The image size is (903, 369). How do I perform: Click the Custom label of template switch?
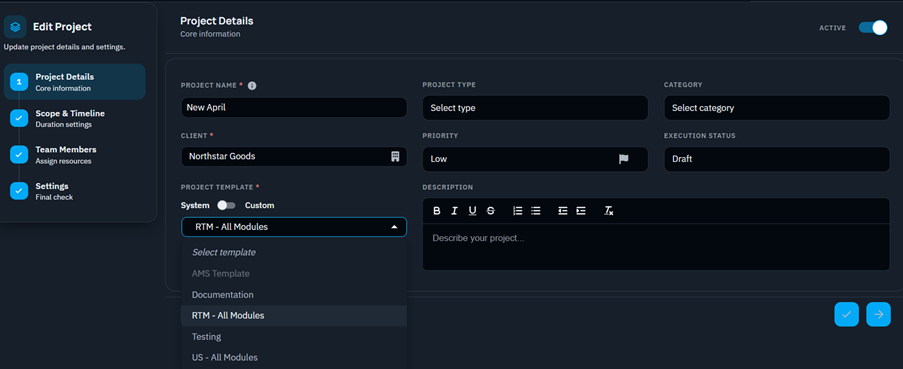pos(259,206)
